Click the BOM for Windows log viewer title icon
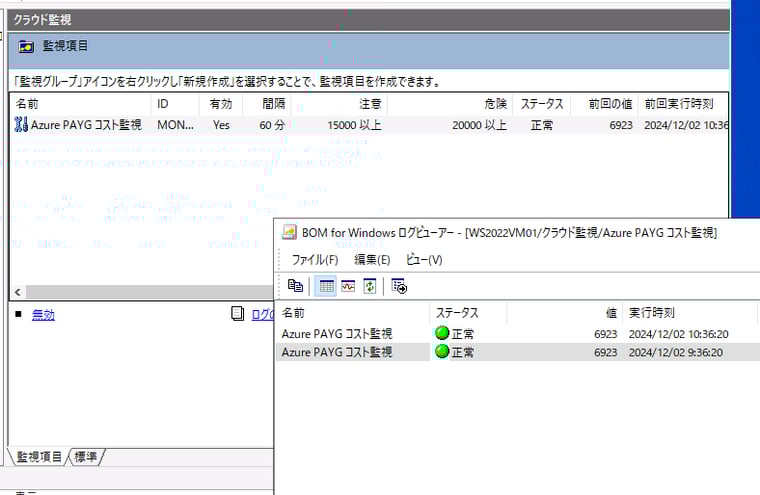Image resolution: width=760 pixels, height=495 pixels. tap(289, 233)
